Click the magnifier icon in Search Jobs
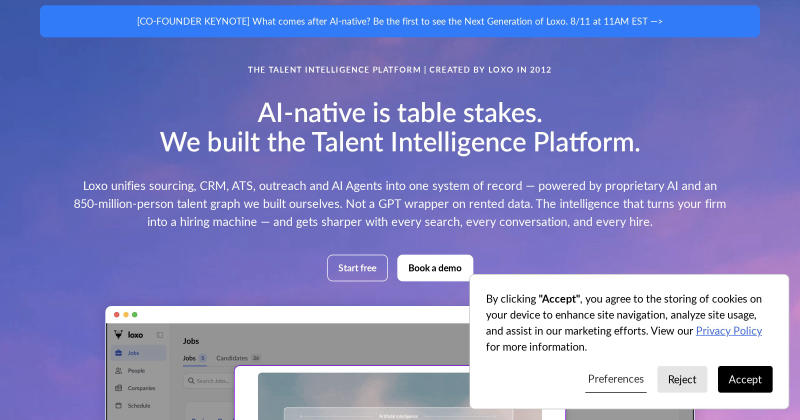 point(191,381)
